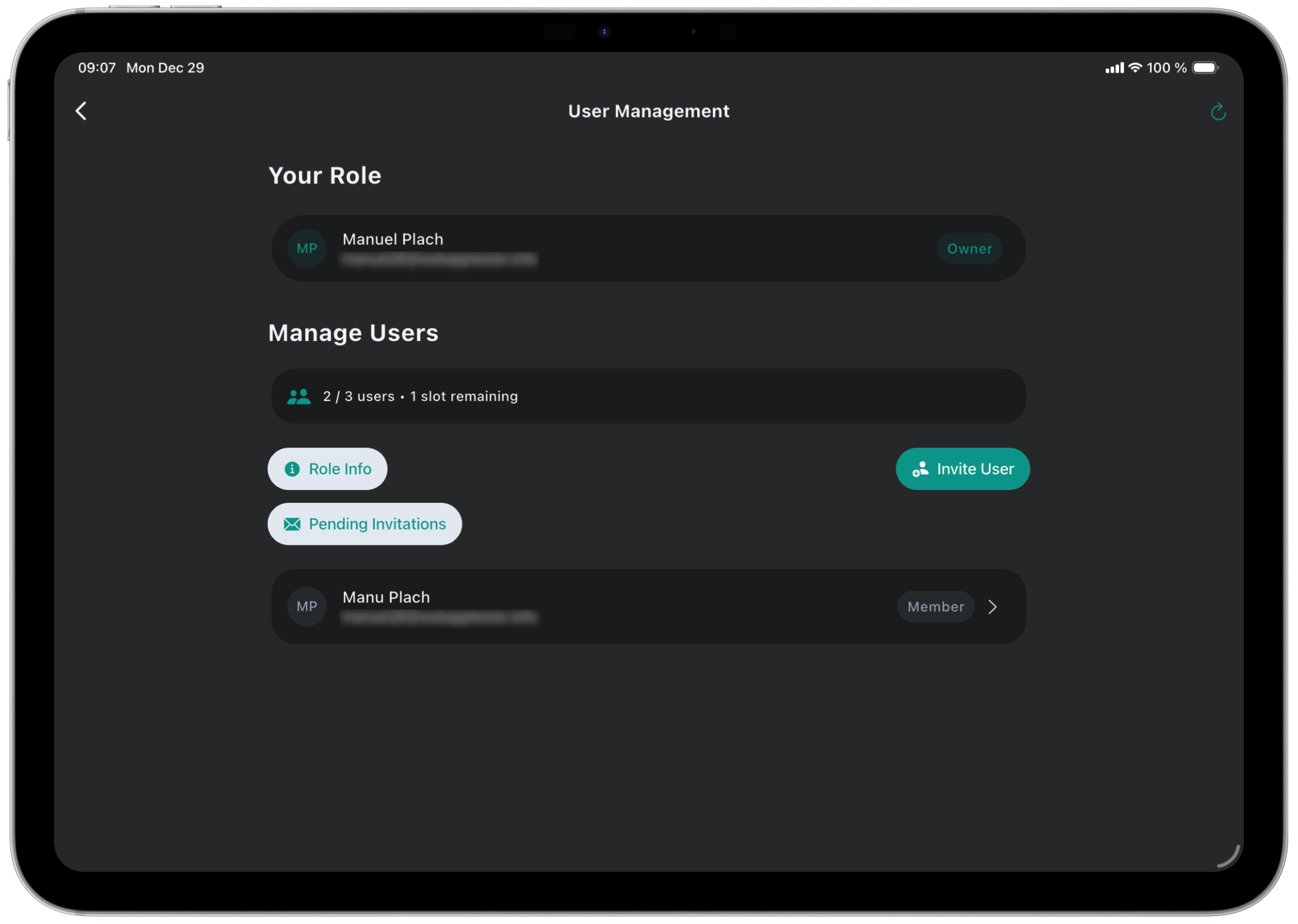Tap the Owner role badge

point(969,249)
